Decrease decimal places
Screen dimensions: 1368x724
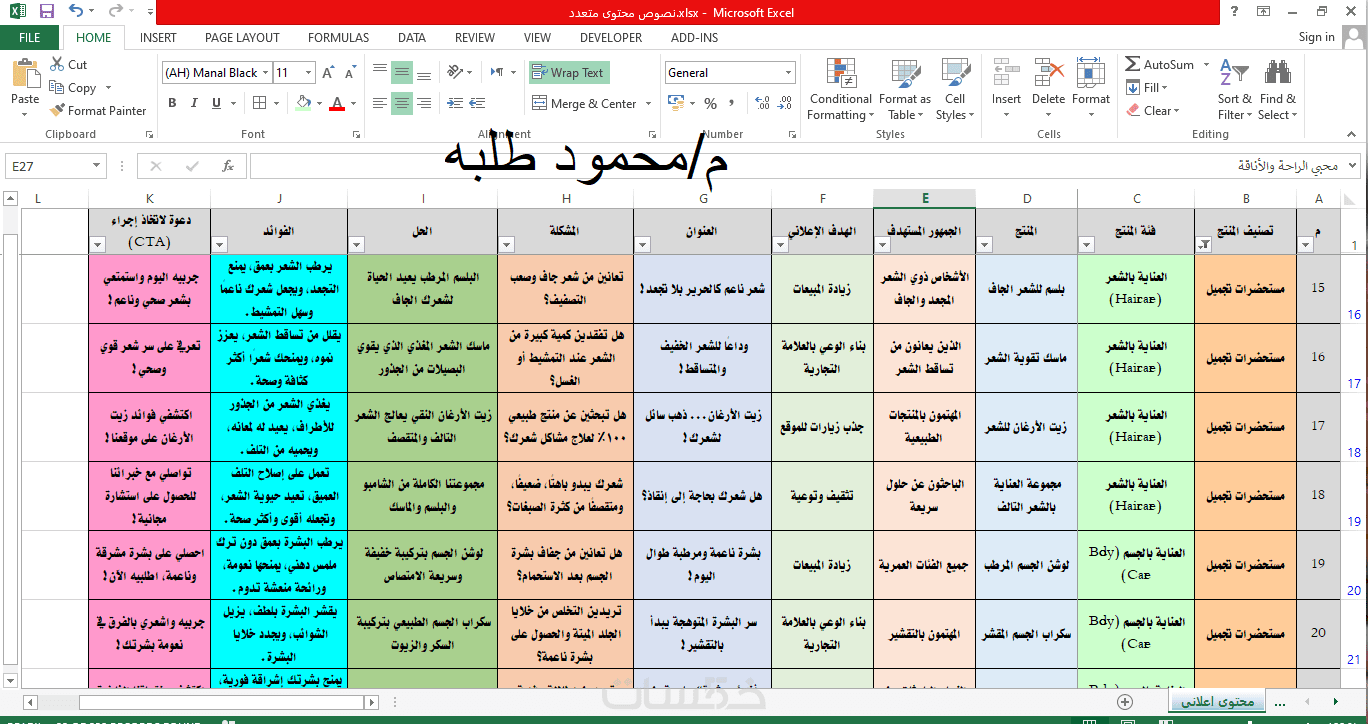787,103
